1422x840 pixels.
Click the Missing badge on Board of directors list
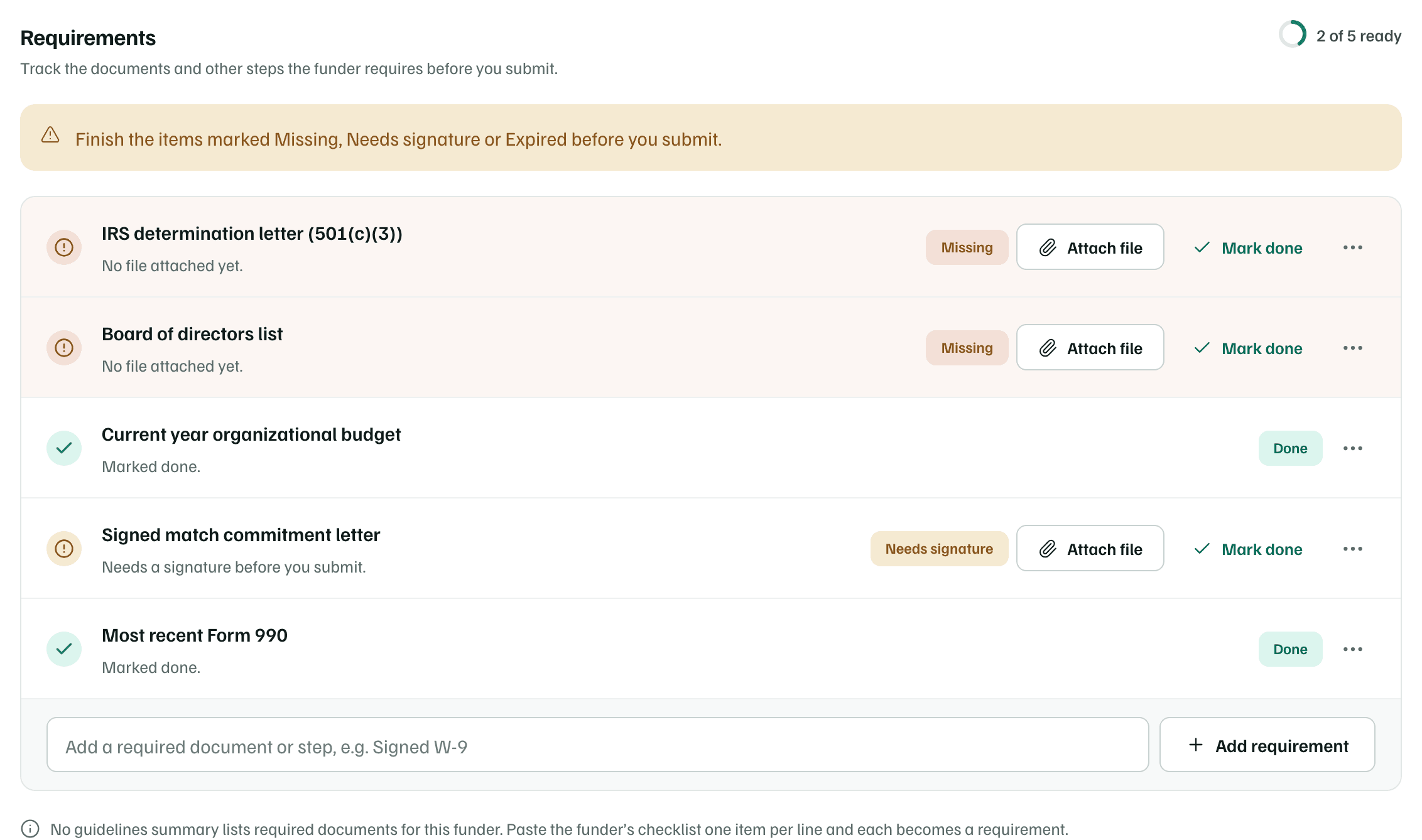pos(967,348)
